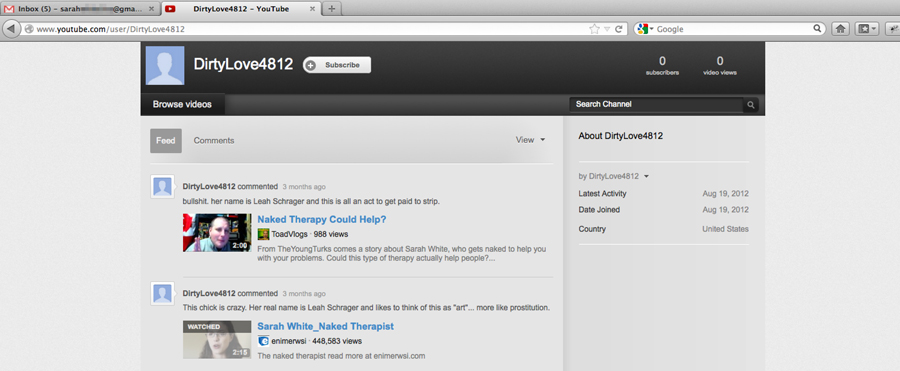Click the enimerwsi channel avatar icon

(x=263, y=341)
